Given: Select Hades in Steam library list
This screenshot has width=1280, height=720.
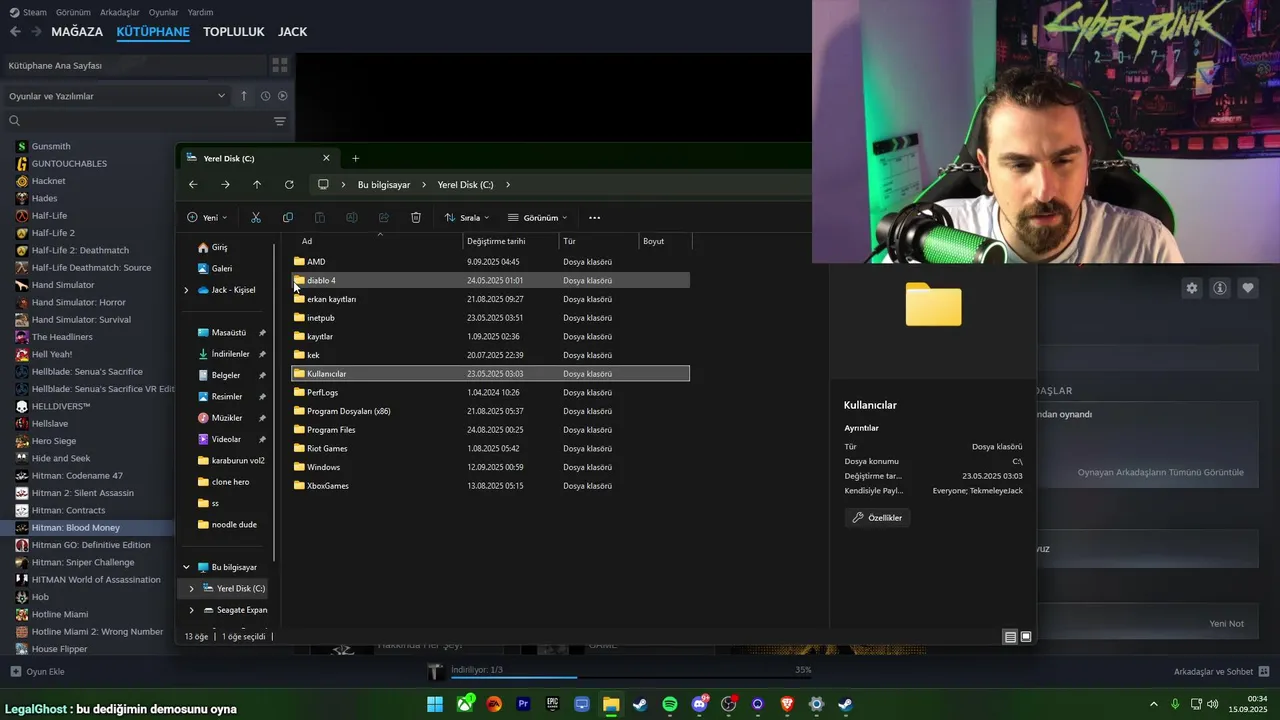Looking at the screenshot, I should 44,198.
